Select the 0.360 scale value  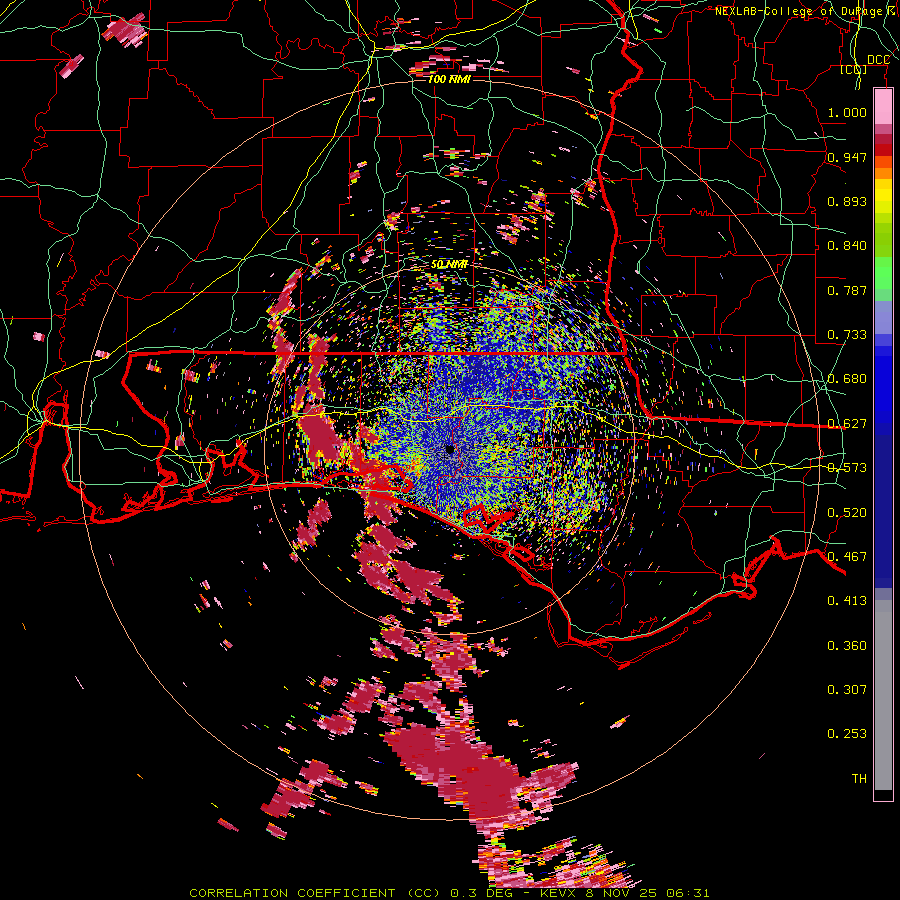click(x=847, y=646)
